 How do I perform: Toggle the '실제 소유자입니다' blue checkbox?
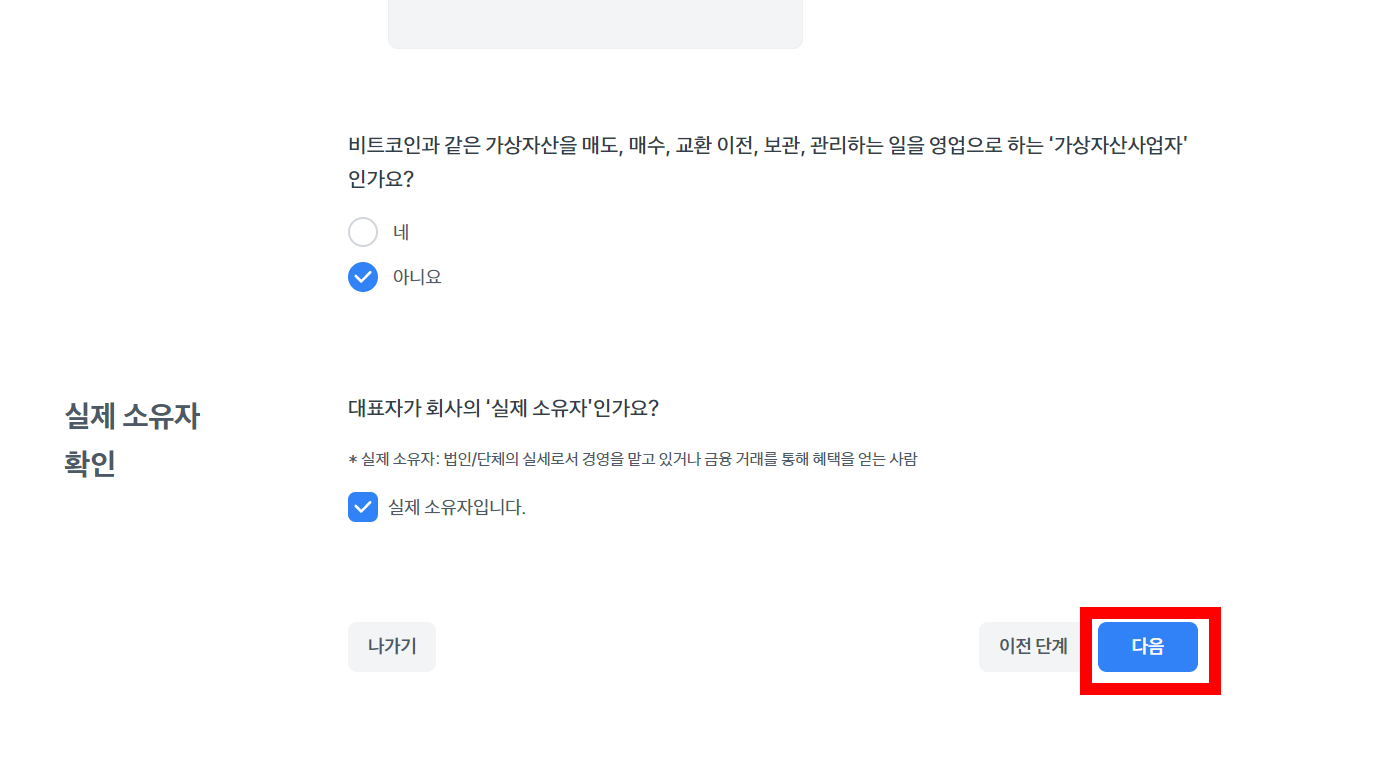pos(363,507)
